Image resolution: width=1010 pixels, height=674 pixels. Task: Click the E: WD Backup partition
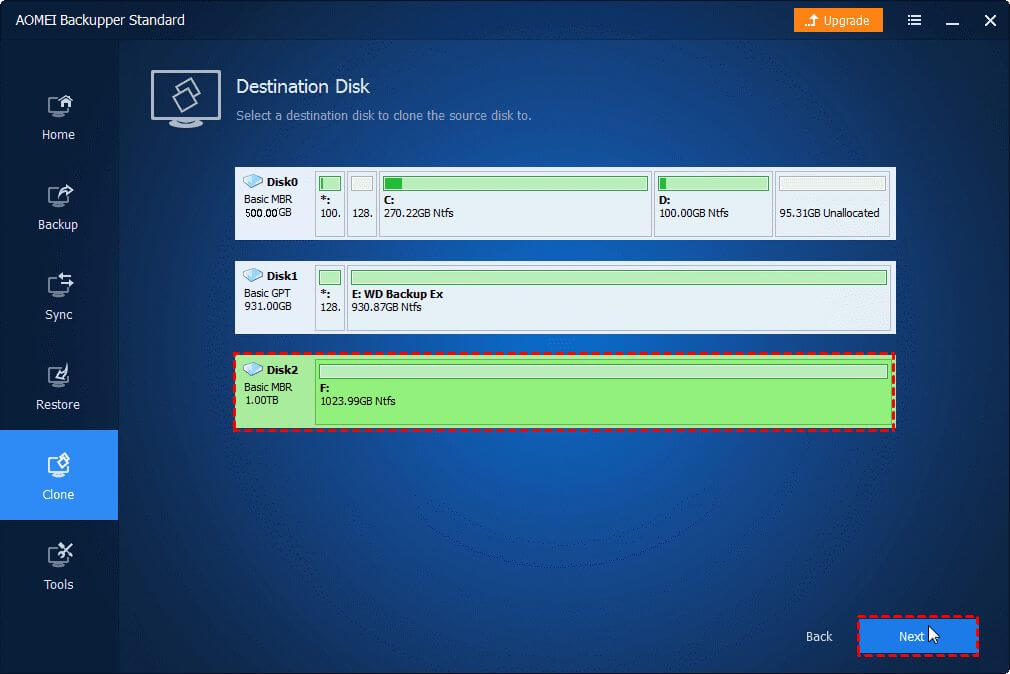pos(618,298)
